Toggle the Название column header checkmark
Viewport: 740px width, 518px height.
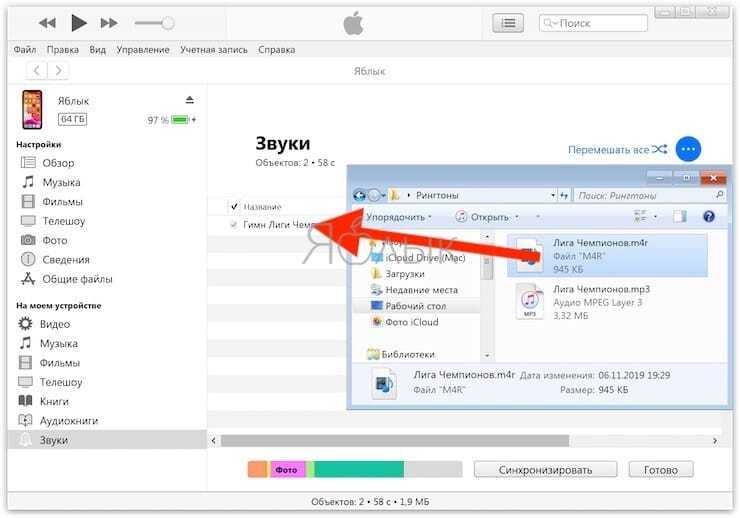[x=234, y=207]
